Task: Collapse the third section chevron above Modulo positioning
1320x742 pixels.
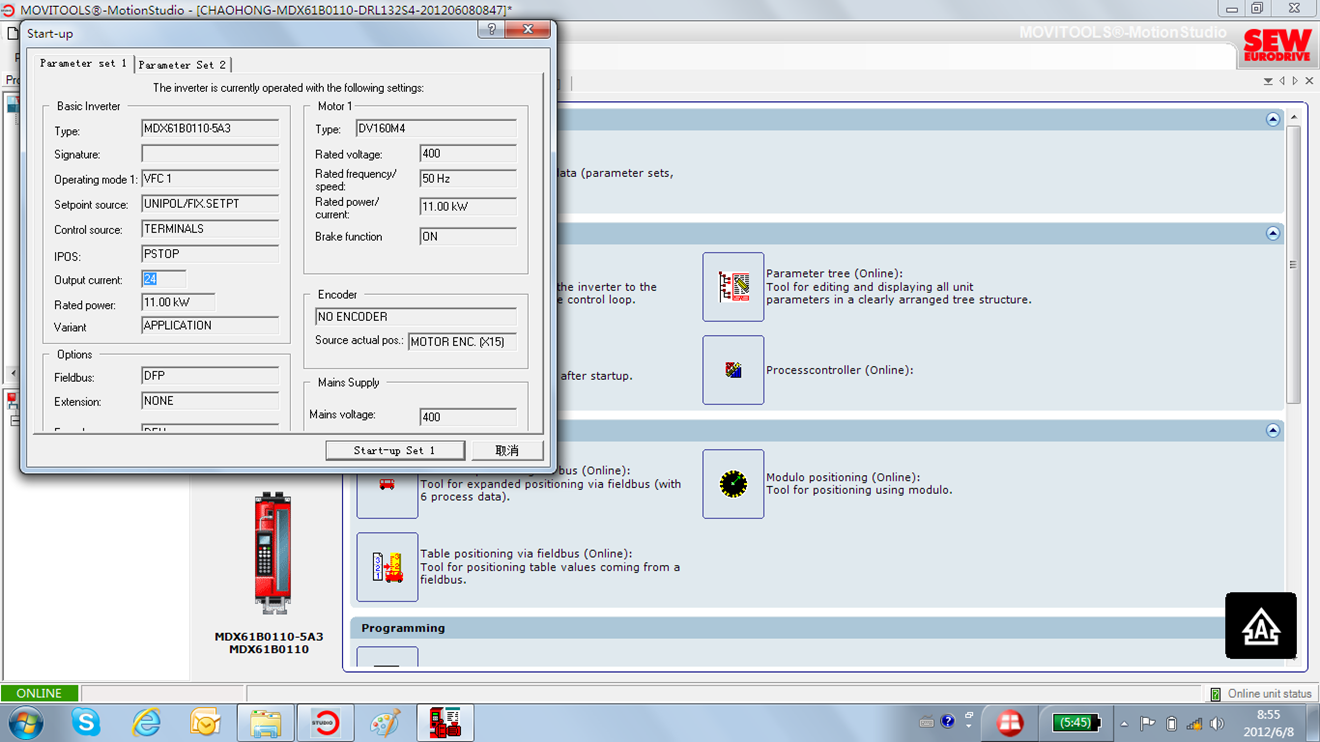Action: pyautogui.click(x=1272, y=430)
